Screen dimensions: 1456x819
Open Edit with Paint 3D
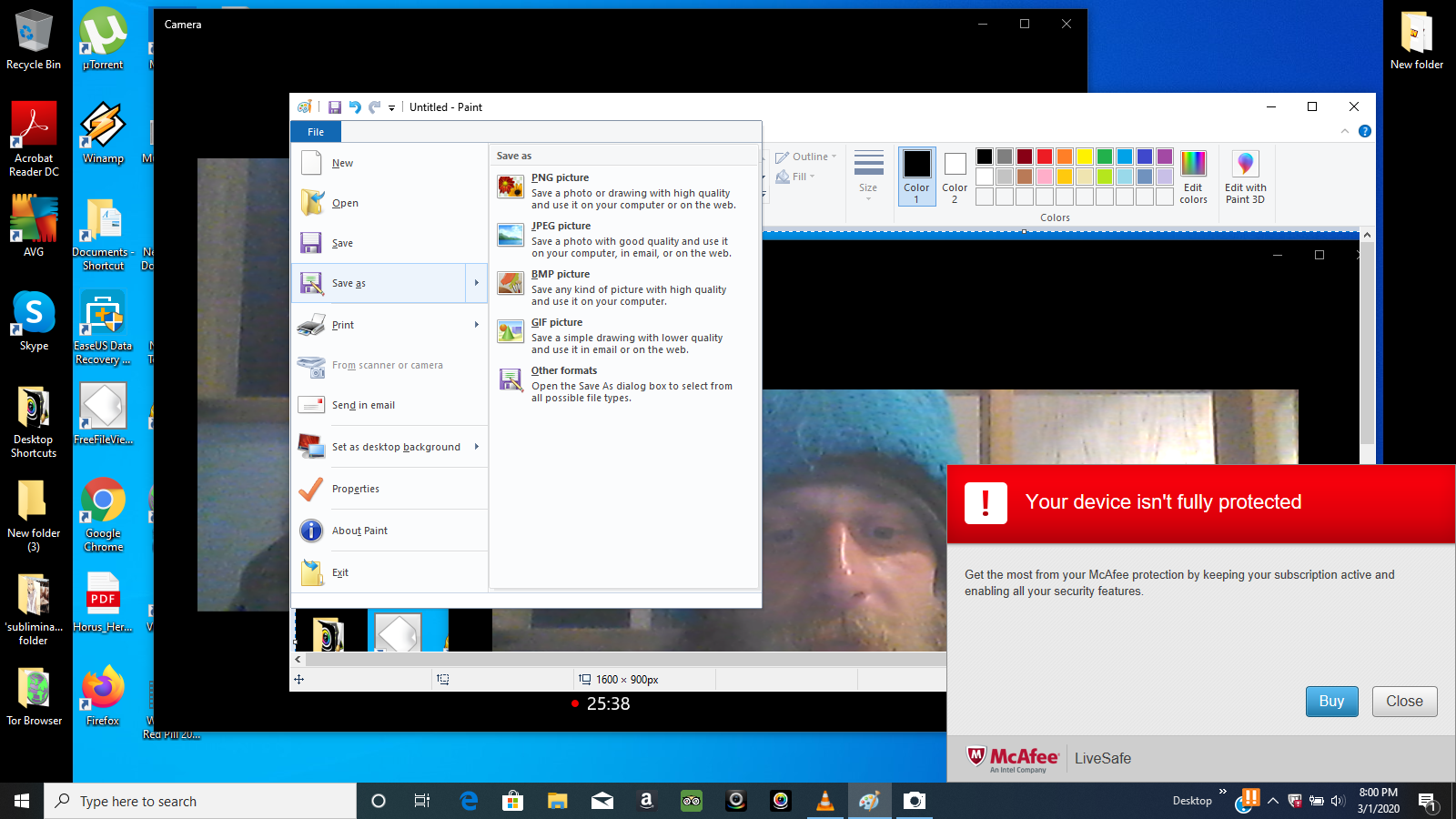[1244, 176]
